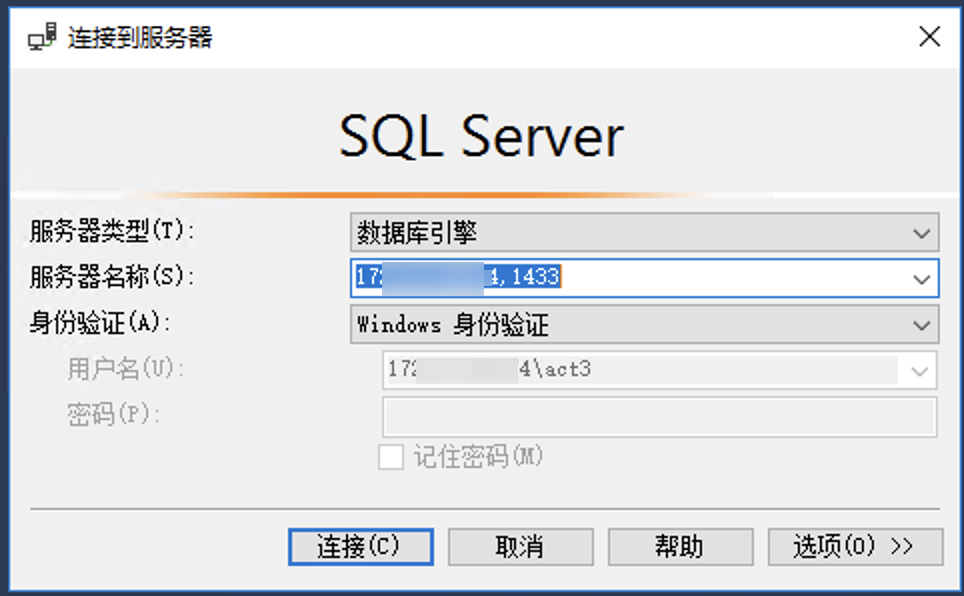Open the 服务器类型 dropdown arrow

(921, 233)
